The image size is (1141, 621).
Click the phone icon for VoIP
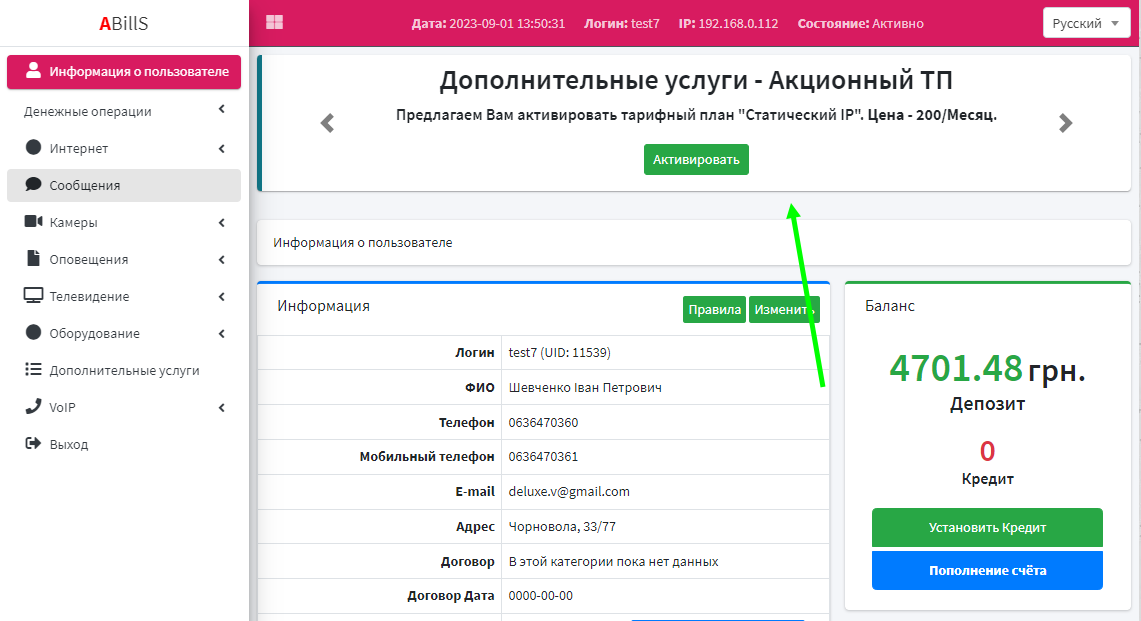tap(33, 407)
